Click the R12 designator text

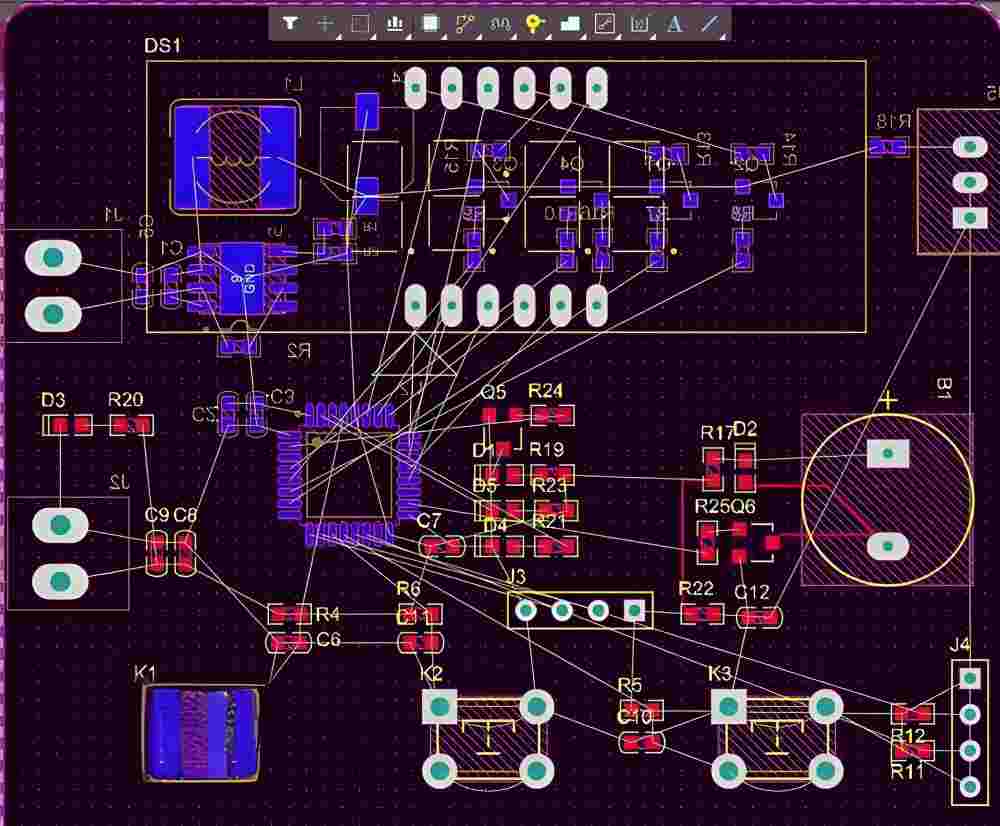coord(908,735)
